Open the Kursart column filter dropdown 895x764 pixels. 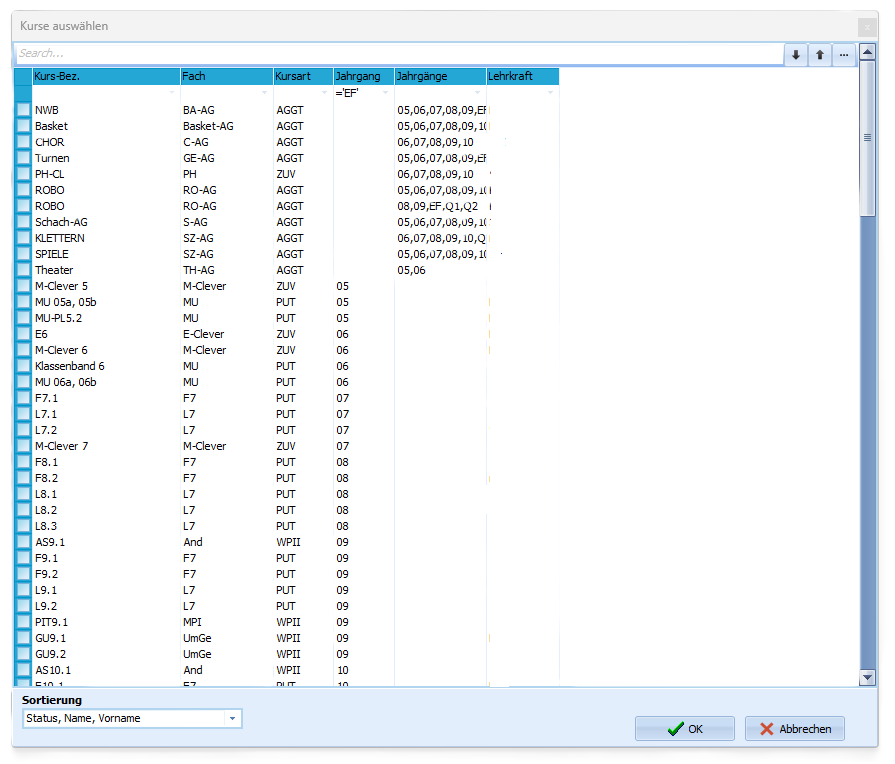click(324, 93)
